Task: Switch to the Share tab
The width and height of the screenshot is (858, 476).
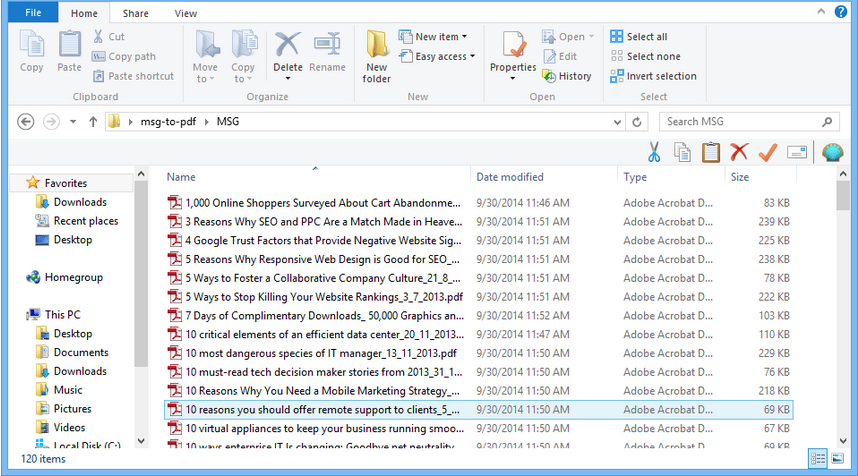Action: click(136, 13)
